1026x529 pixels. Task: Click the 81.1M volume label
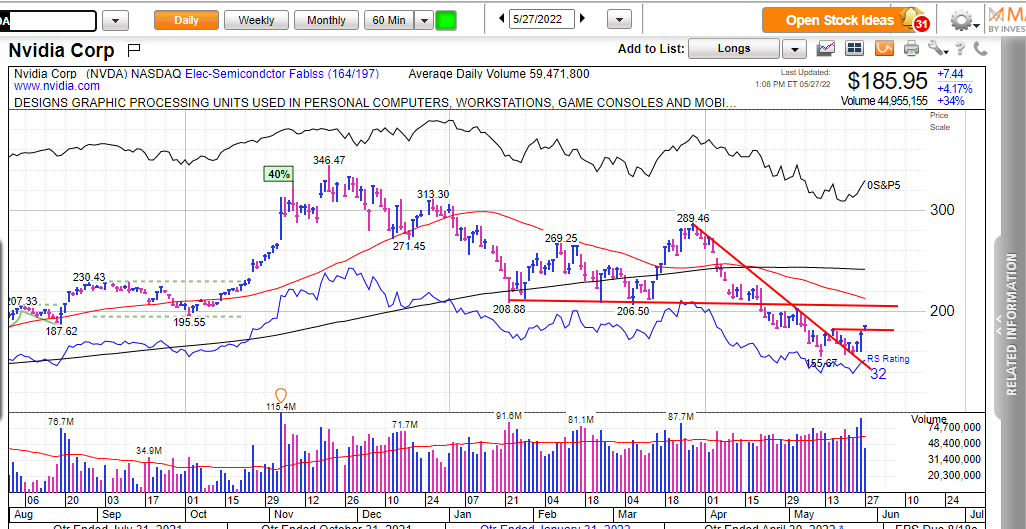pyautogui.click(x=580, y=419)
